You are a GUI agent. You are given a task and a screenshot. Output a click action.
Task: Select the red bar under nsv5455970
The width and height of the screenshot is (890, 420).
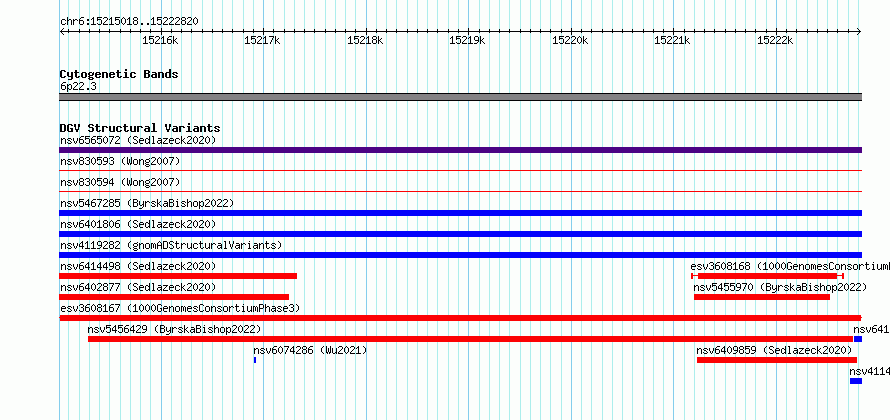tap(762, 297)
